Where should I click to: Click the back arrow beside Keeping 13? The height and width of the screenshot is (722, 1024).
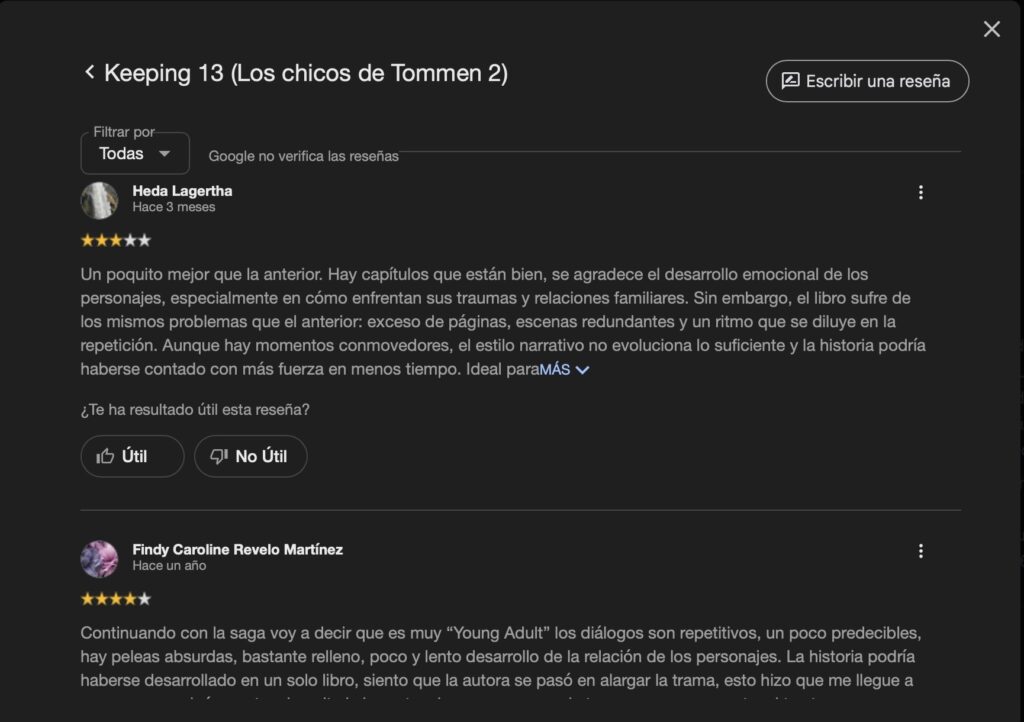tap(90, 72)
